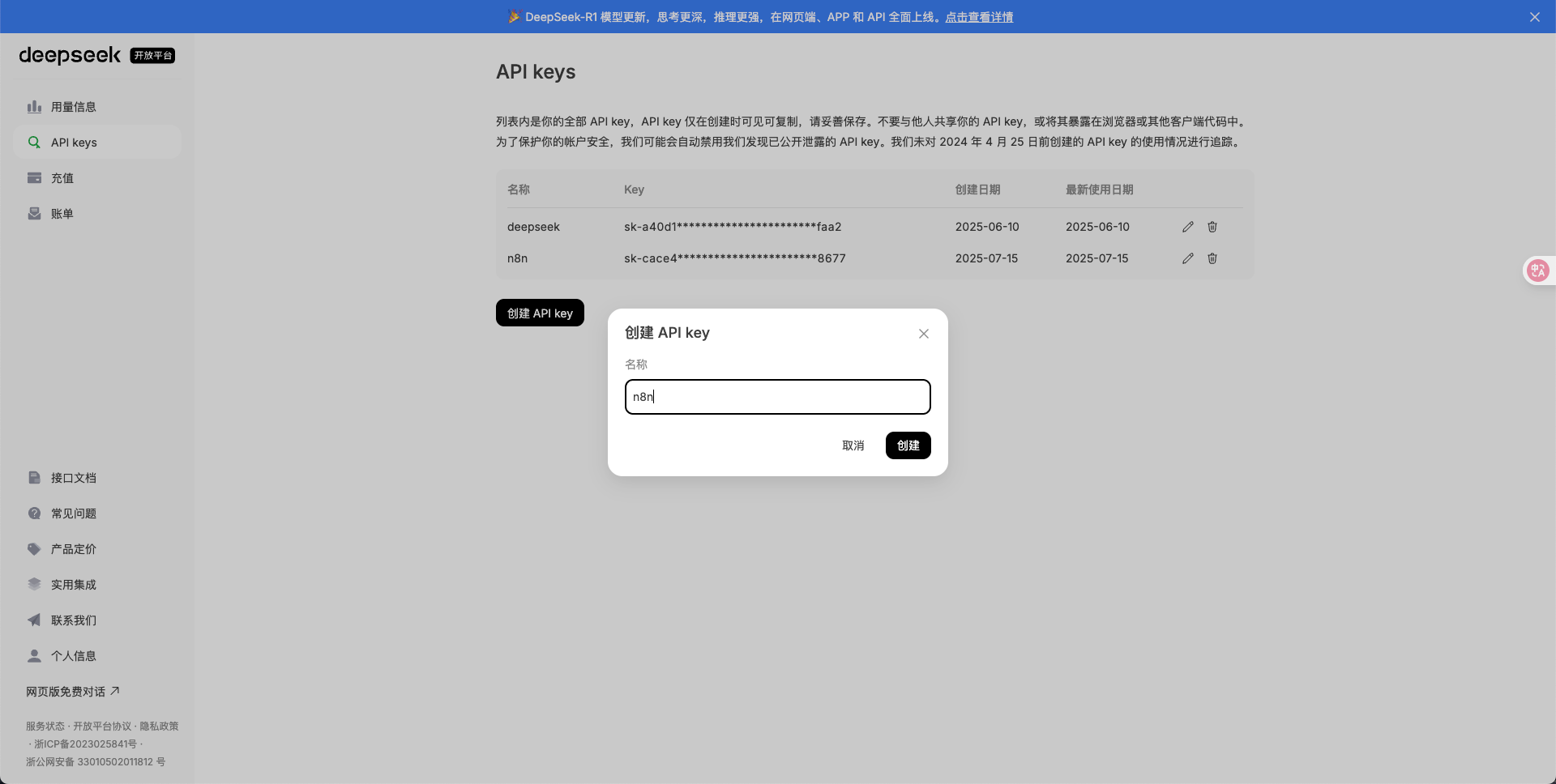Open the 隐私政策 footer link
Viewport: 1556px width, 784px height.
click(159, 726)
